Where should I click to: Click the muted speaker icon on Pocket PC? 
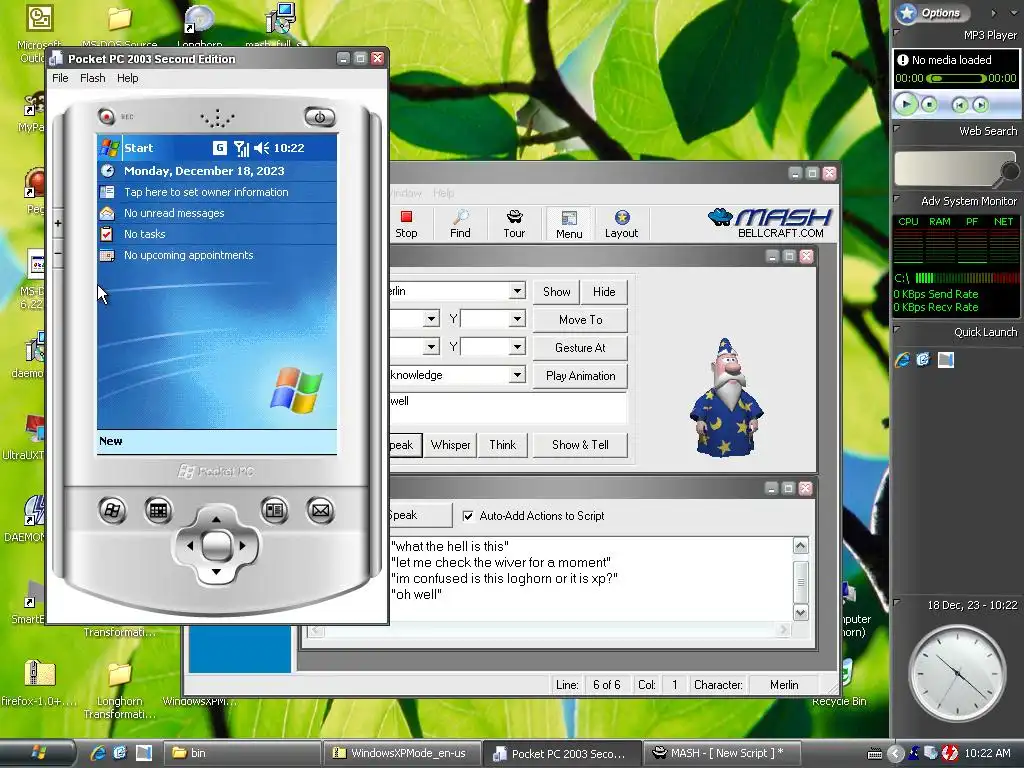tap(261, 148)
